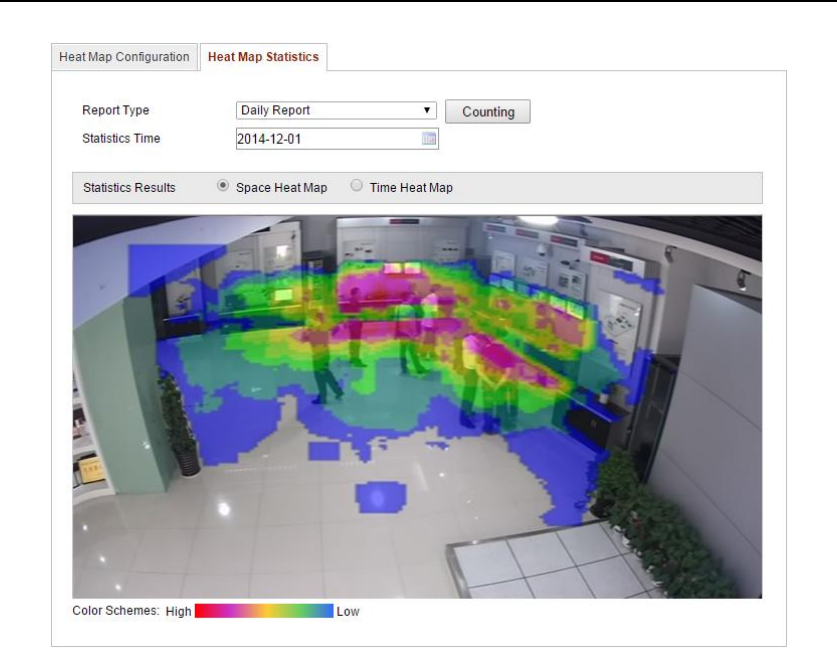Click the Color Schemes label

click(x=116, y=611)
